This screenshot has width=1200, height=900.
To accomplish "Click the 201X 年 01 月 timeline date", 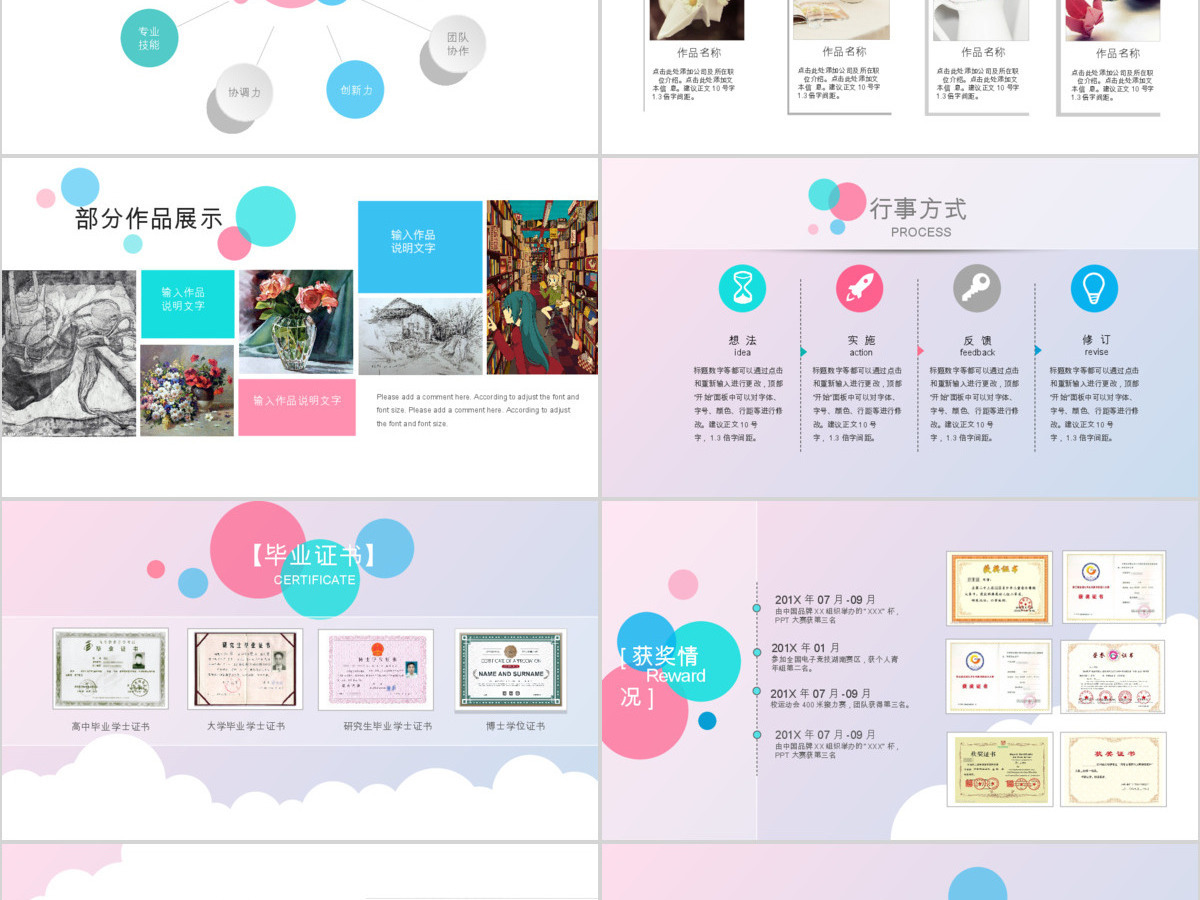I will pos(806,648).
